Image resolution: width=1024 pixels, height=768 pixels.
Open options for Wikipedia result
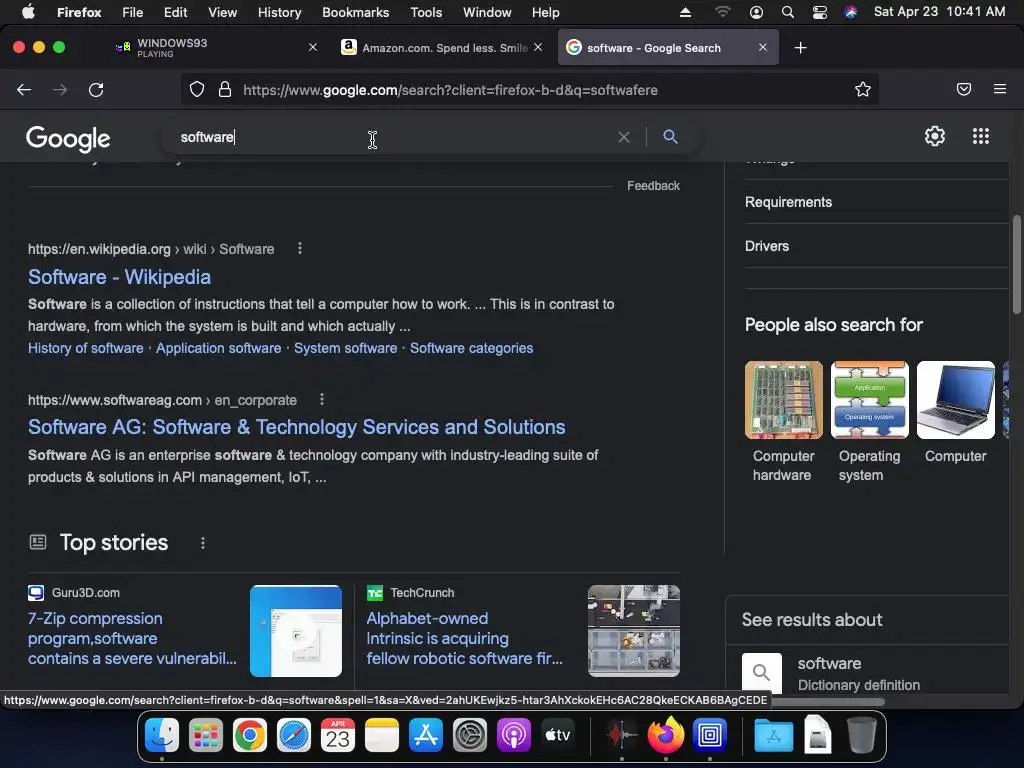point(300,248)
